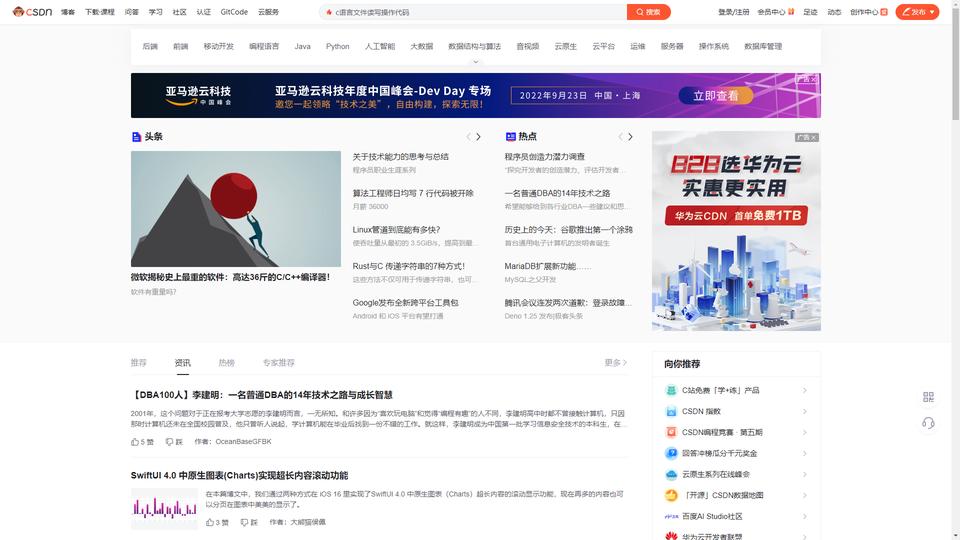Screen dimensions: 960x540
Task: Switch to the 热榜 tab
Action: click(227, 362)
